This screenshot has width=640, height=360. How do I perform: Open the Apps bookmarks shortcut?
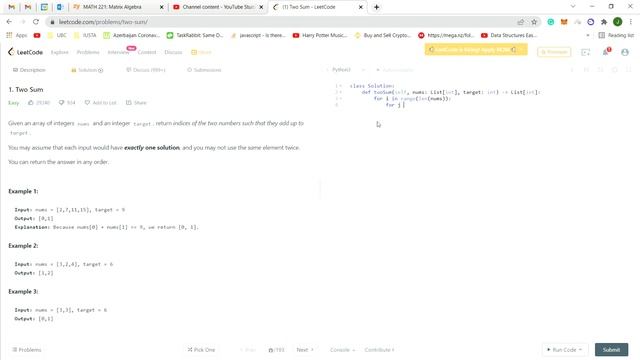[x=17, y=36]
